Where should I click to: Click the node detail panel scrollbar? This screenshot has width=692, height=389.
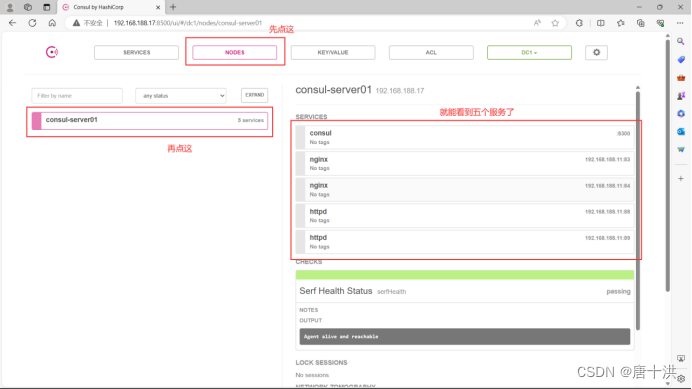[638, 210]
